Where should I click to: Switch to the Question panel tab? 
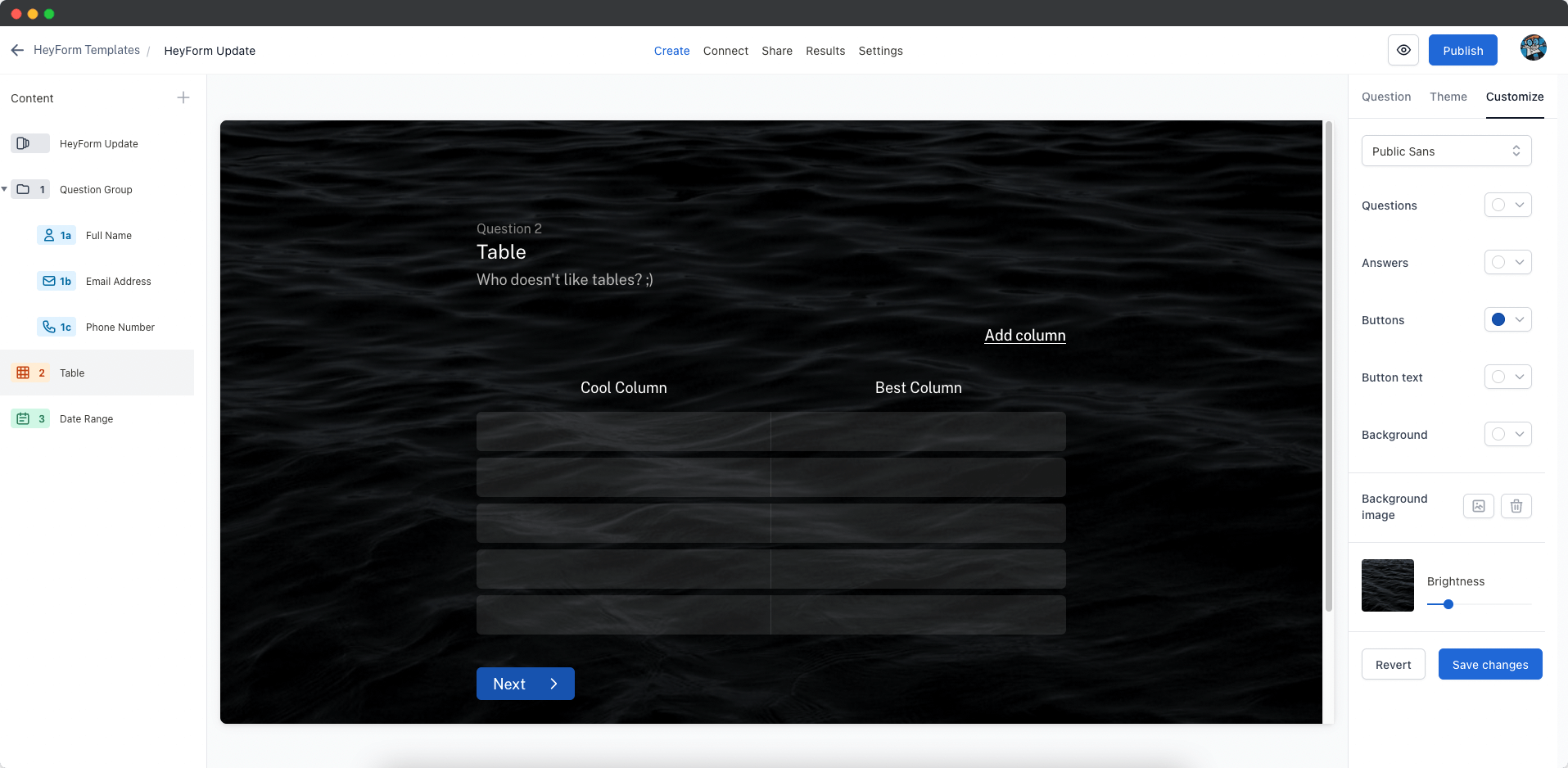click(1386, 97)
